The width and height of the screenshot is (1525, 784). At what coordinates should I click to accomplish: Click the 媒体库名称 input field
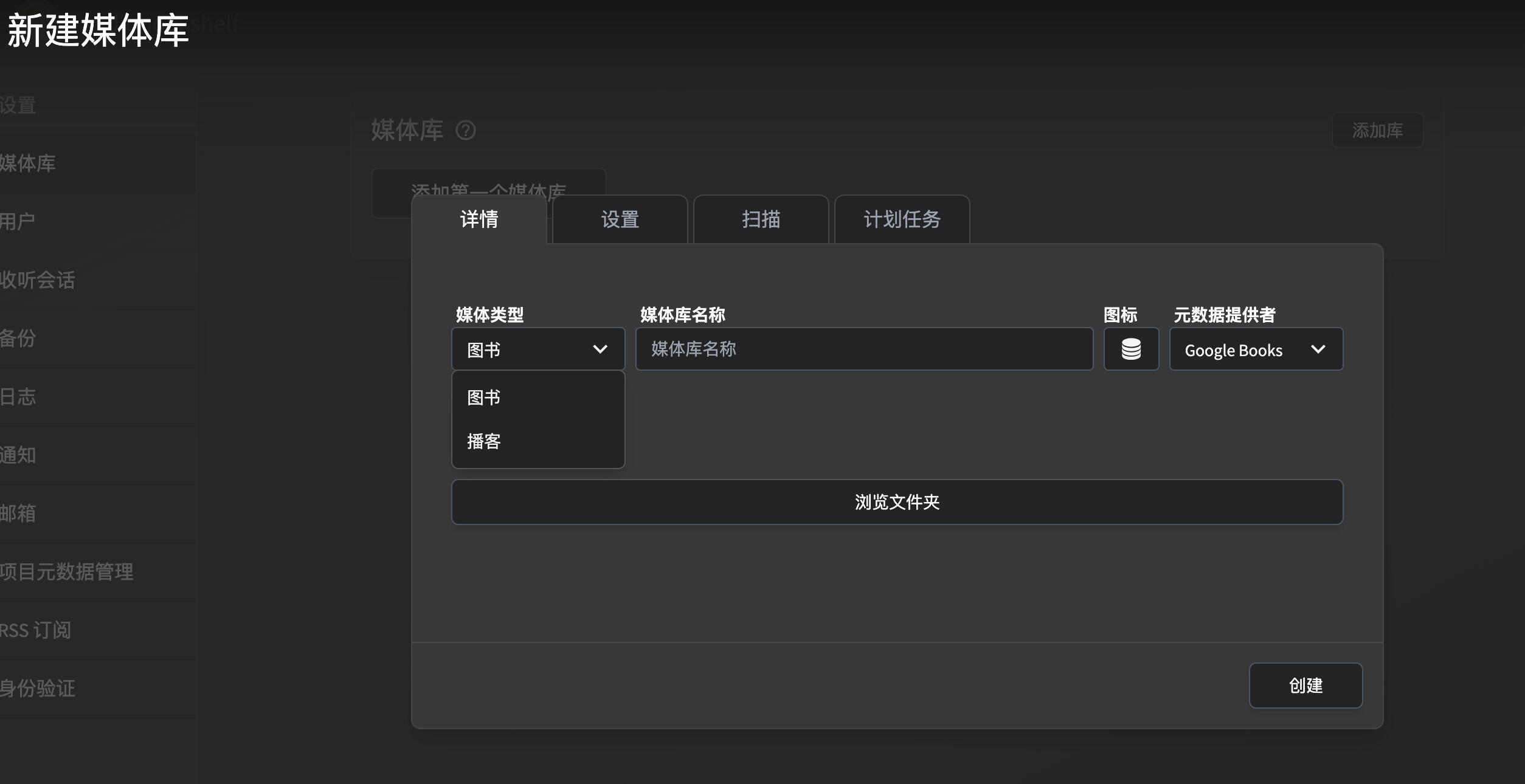863,349
